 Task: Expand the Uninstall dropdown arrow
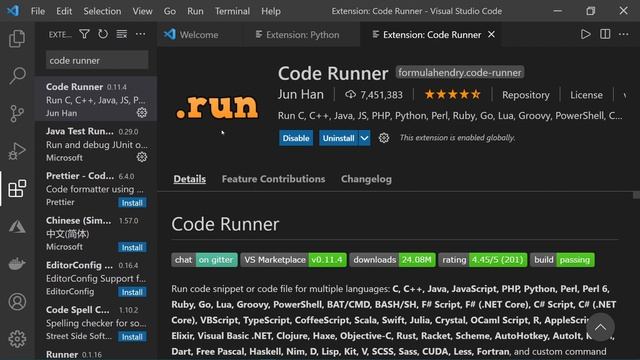[x=364, y=138]
